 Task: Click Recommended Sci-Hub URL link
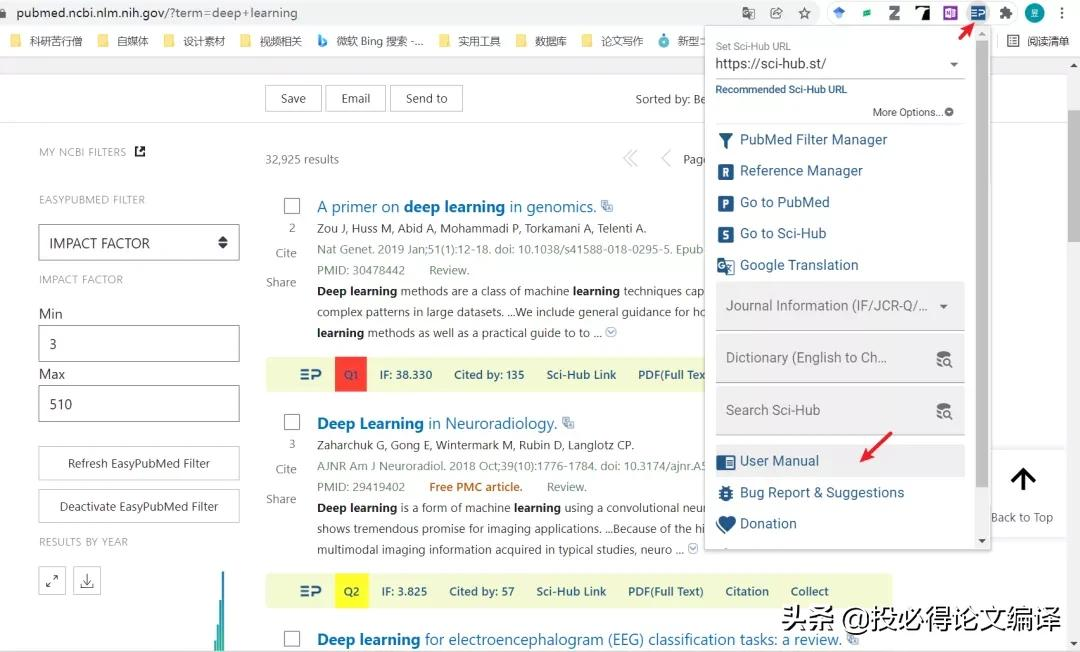tap(781, 90)
